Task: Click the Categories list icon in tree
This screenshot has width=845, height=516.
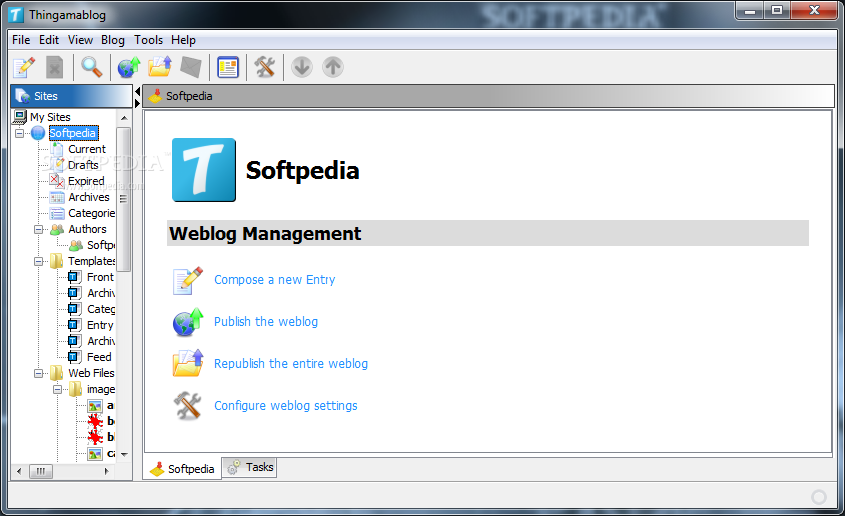Action: [57, 213]
